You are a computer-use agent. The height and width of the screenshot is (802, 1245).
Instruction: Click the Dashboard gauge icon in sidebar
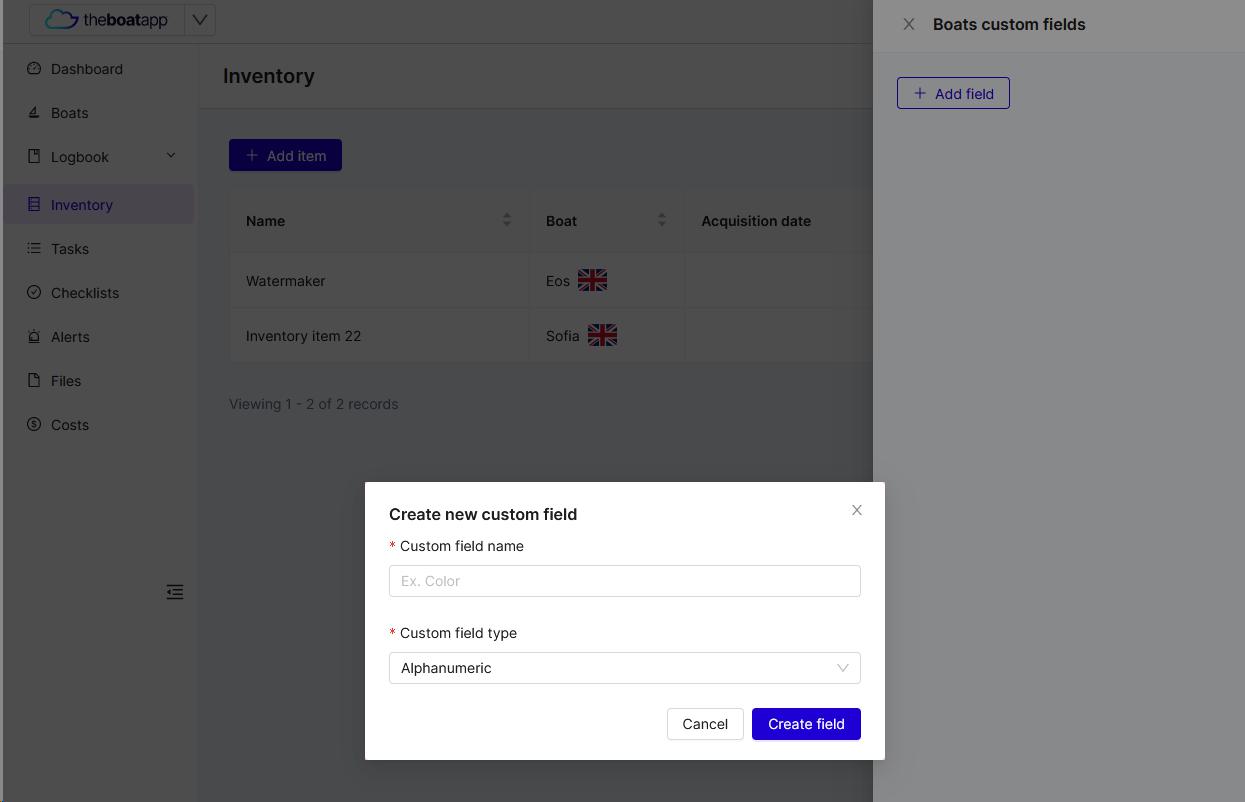(34, 69)
